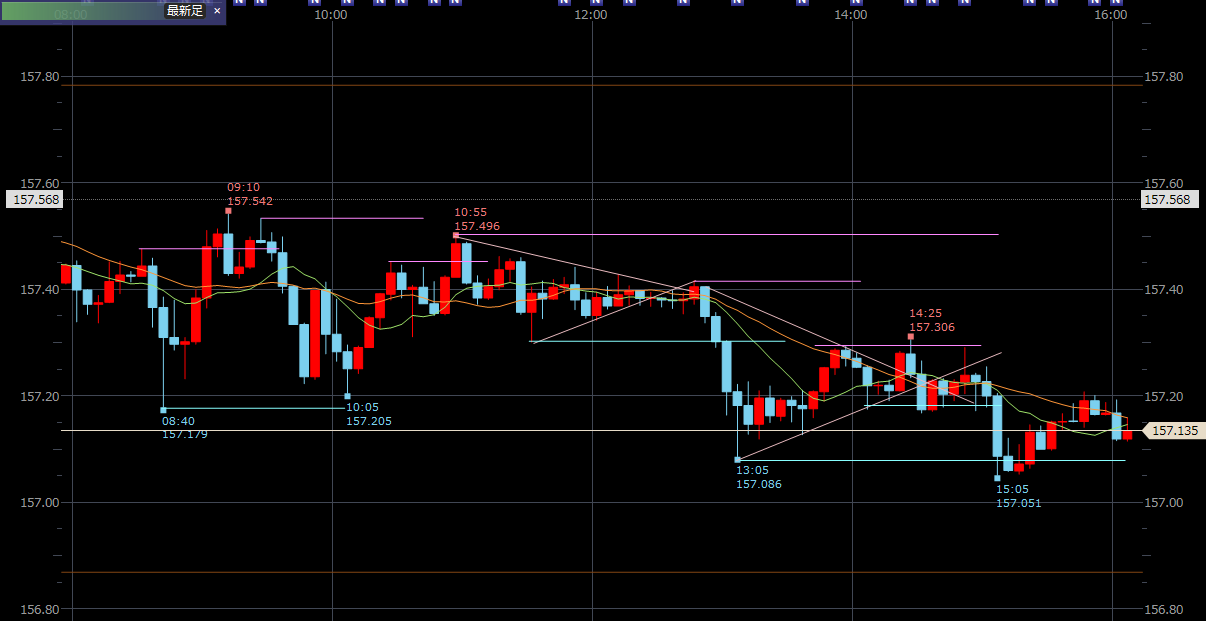Click the 09:10 high marker at 157.542
The width and height of the screenshot is (1206, 621).
(229, 211)
